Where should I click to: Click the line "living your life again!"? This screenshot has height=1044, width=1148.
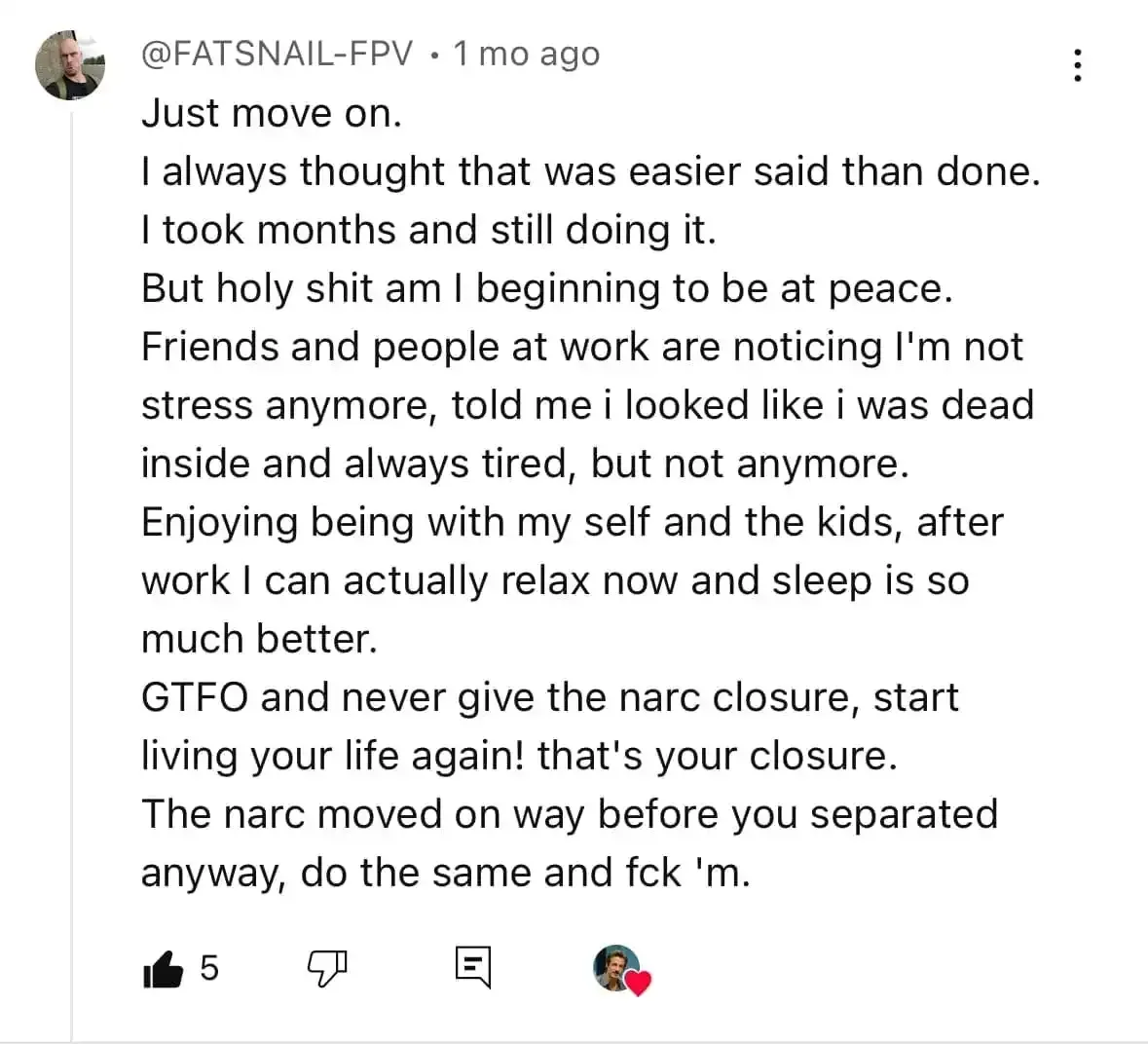[x=519, y=756]
